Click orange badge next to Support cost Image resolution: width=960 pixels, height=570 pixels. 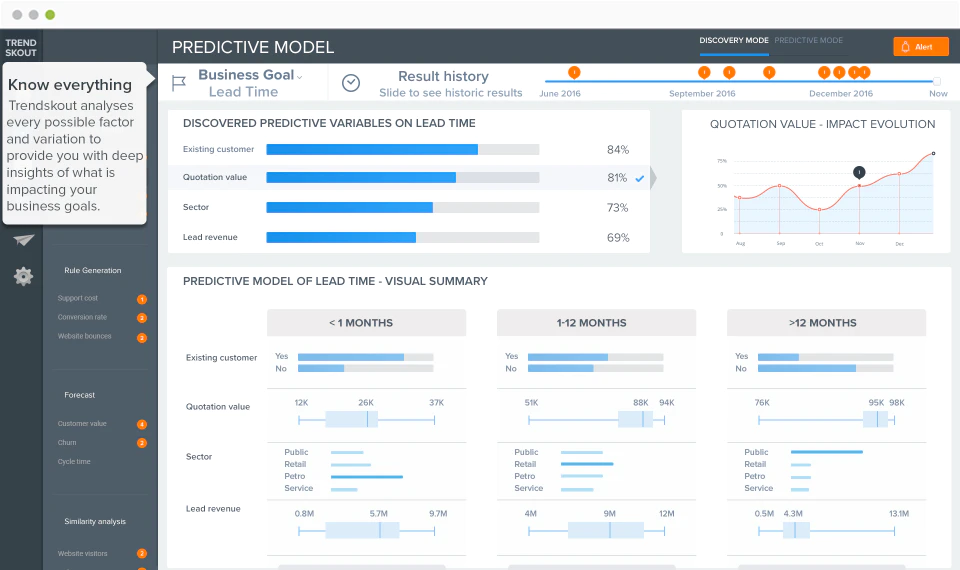pyautogui.click(x=141, y=299)
